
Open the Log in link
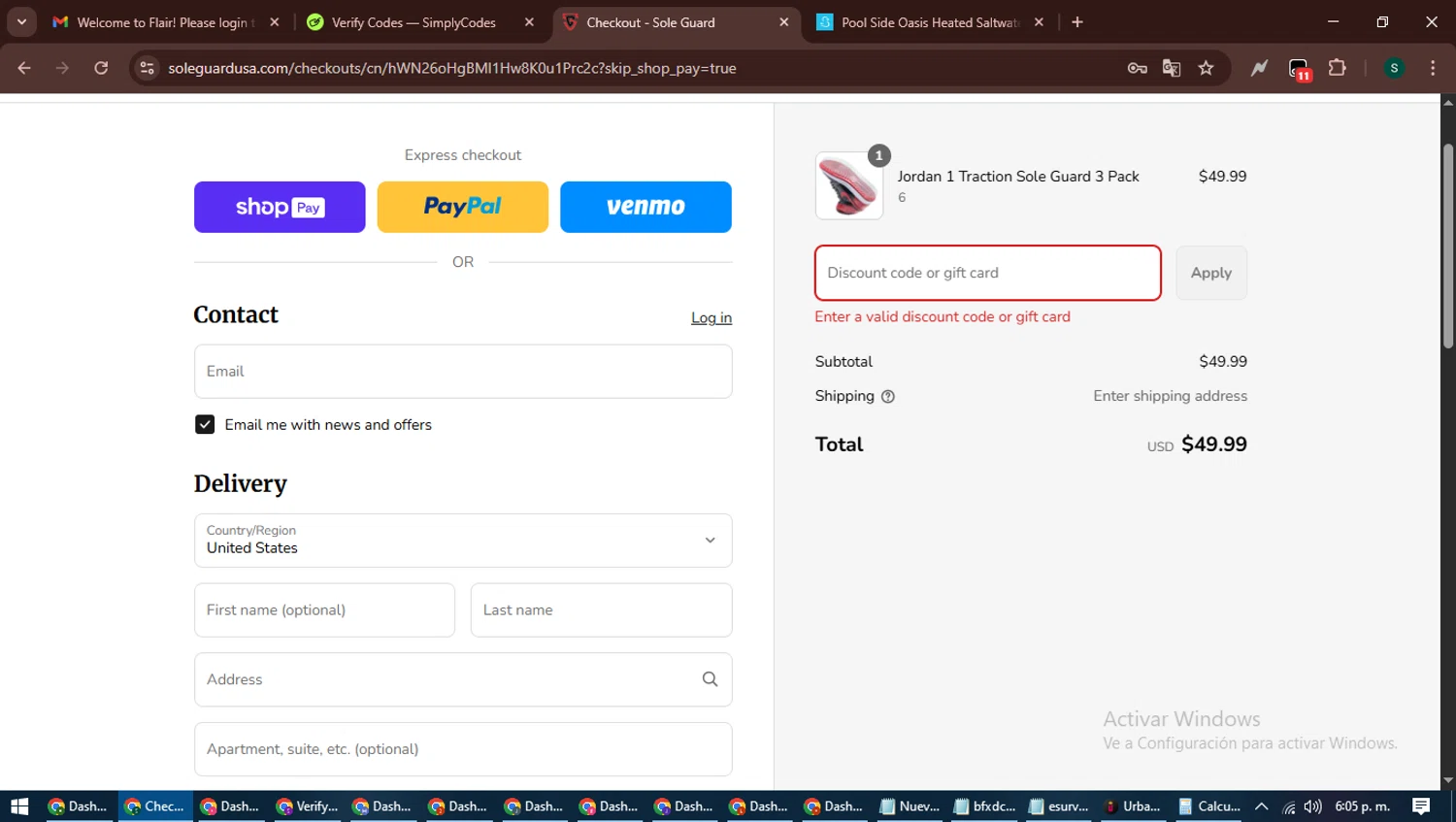pyautogui.click(x=711, y=317)
